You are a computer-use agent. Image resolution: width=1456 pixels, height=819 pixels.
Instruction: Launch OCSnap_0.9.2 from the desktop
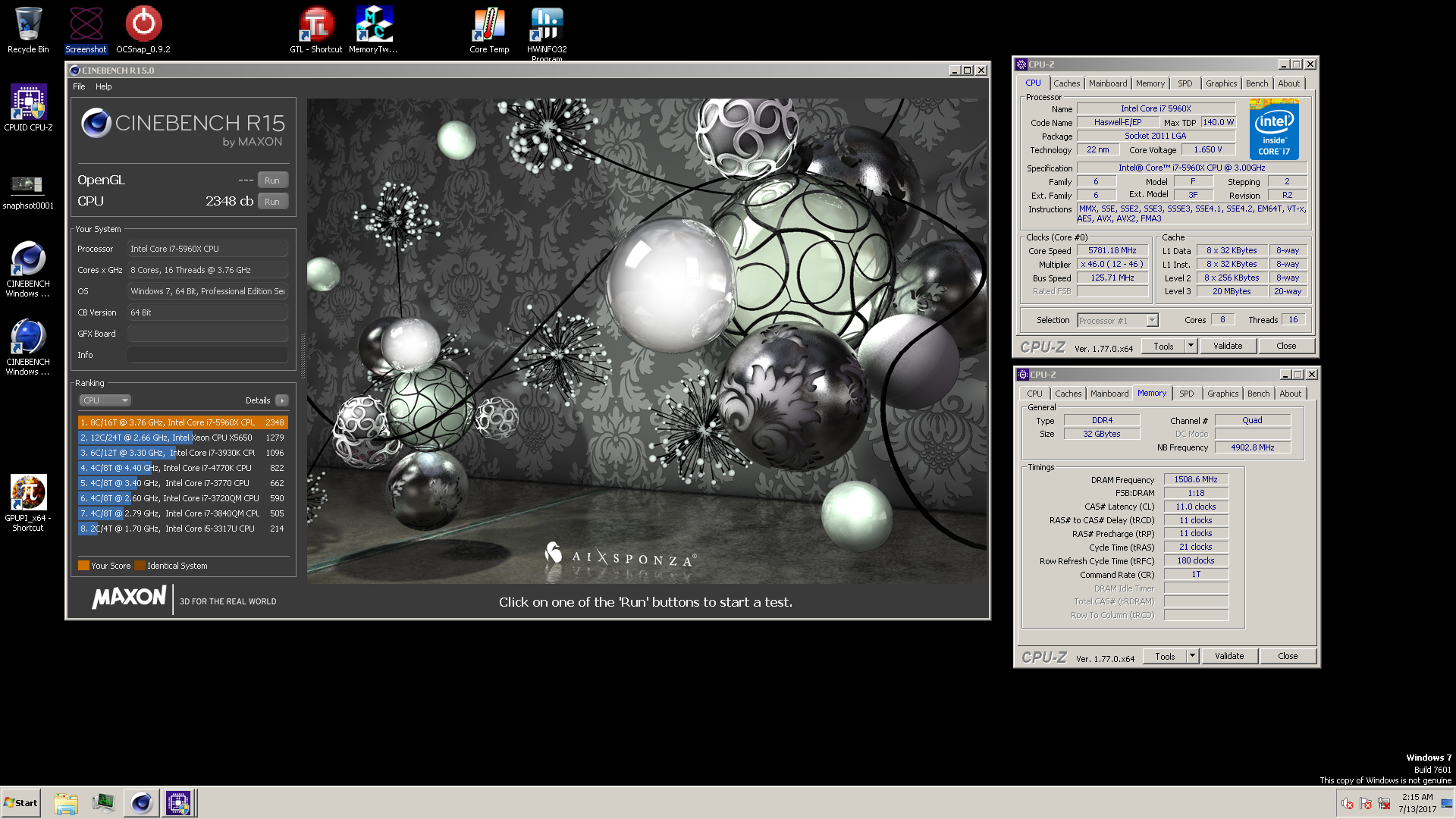pos(143,30)
